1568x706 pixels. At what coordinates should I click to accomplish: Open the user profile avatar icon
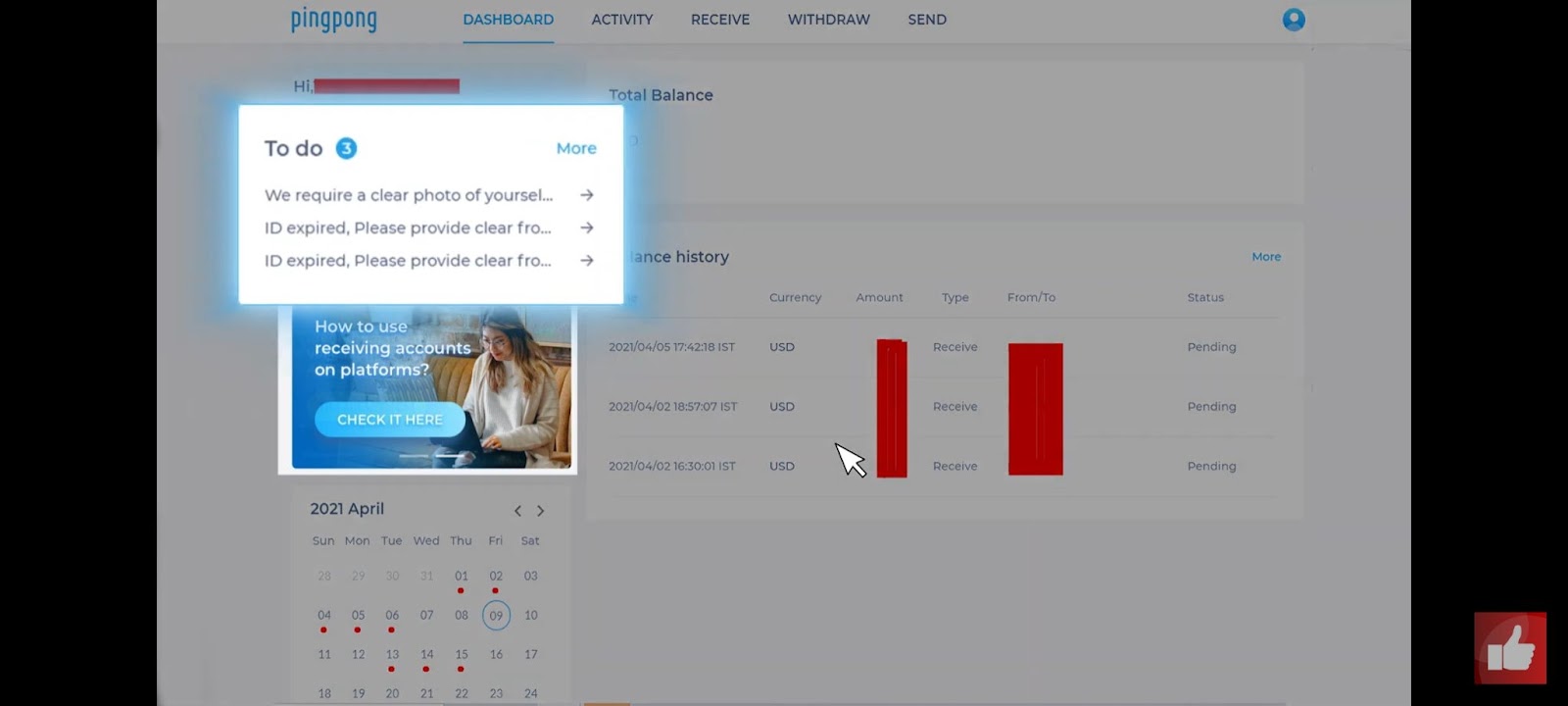[x=1294, y=20]
